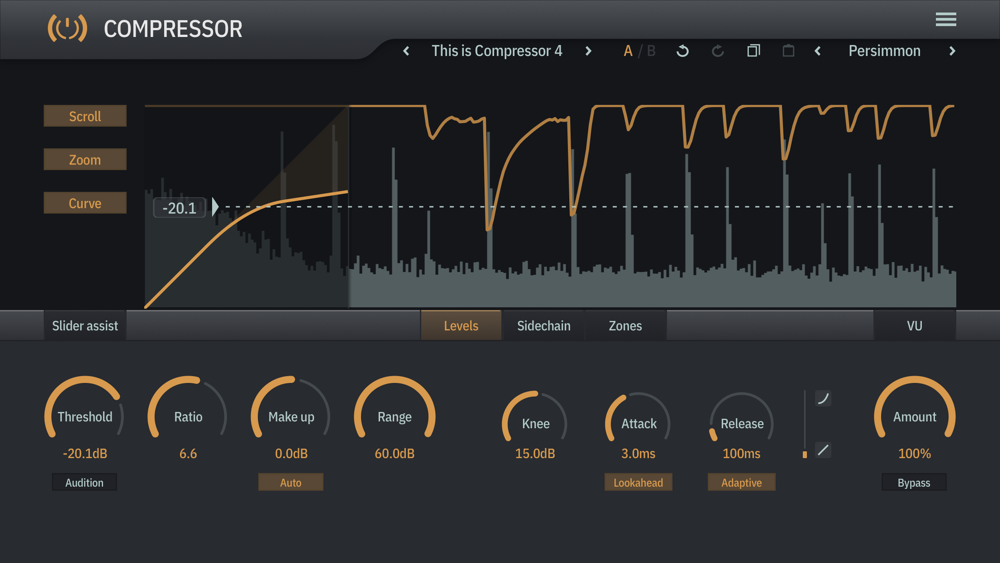Click the Bypass button
This screenshot has width=1000, height=563.
[x=914, y=483]
